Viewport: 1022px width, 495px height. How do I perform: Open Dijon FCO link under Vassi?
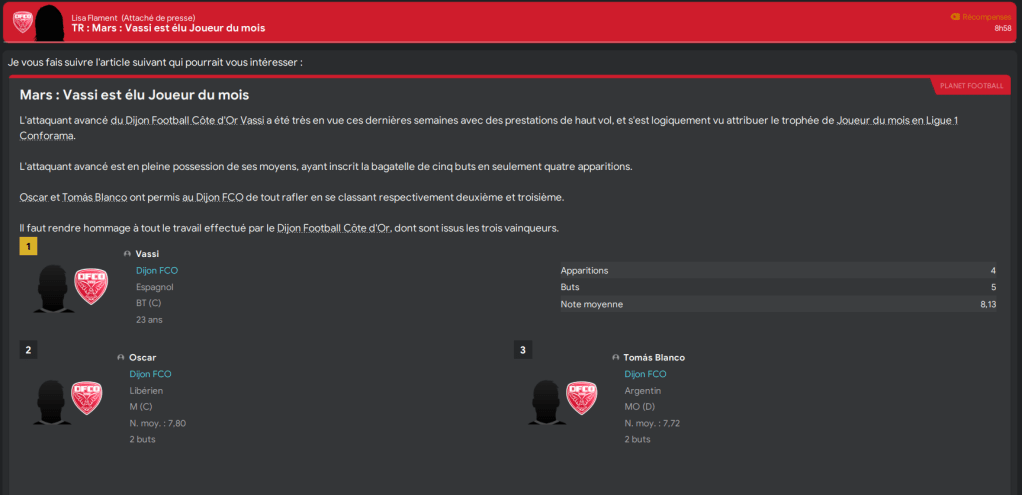(157, 271)
